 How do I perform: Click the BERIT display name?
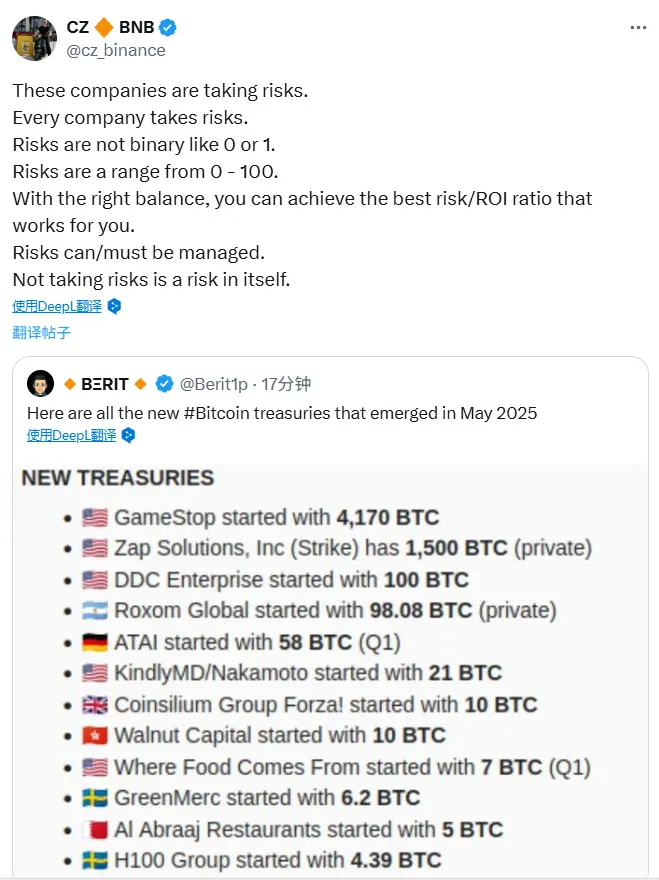(x=105, y=384)
